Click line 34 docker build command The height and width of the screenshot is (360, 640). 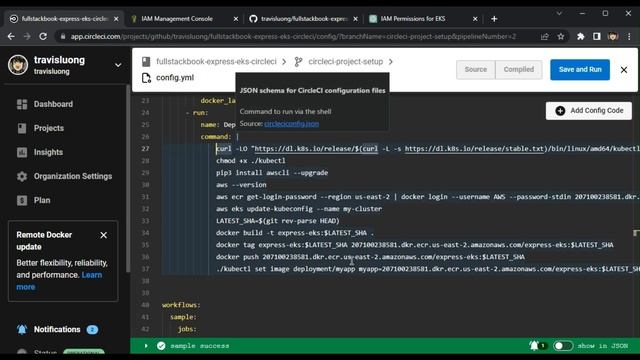[x=295, y=233]
